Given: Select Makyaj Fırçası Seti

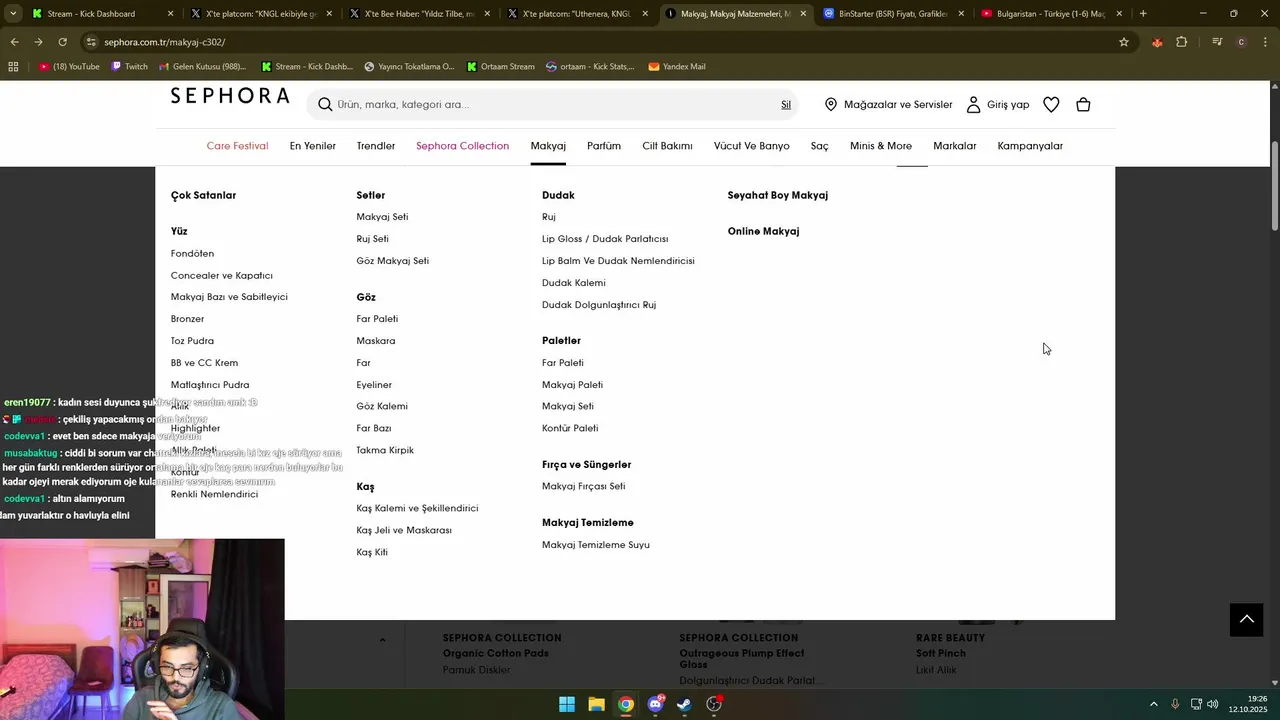Looking at the screenshot, I should click(x=583, y=486).
